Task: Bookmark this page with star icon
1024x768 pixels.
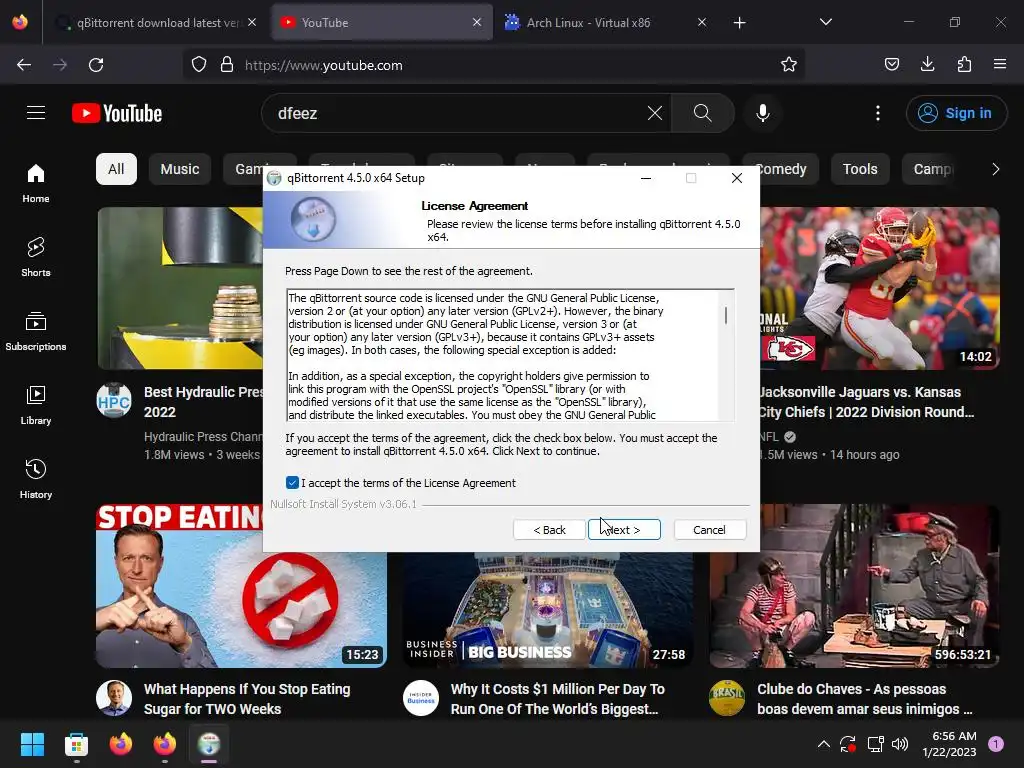Action: [789, 65]
